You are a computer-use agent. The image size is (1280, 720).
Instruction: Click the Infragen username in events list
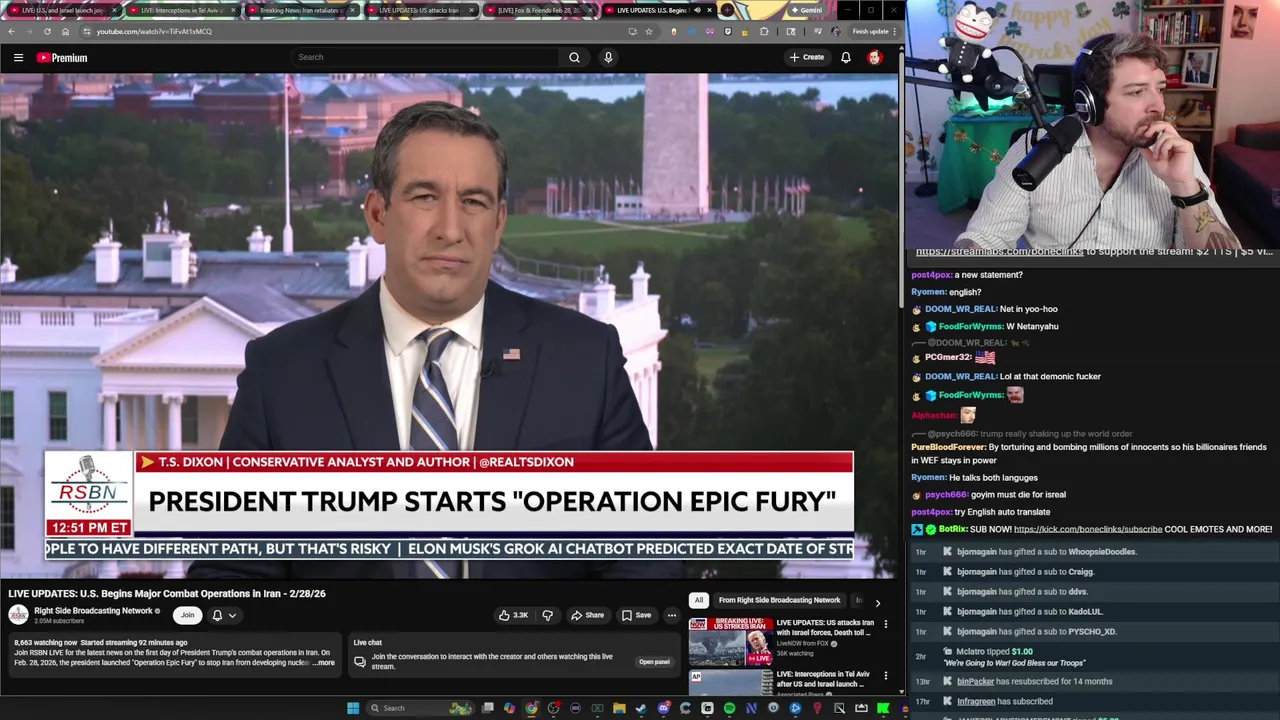975,701
